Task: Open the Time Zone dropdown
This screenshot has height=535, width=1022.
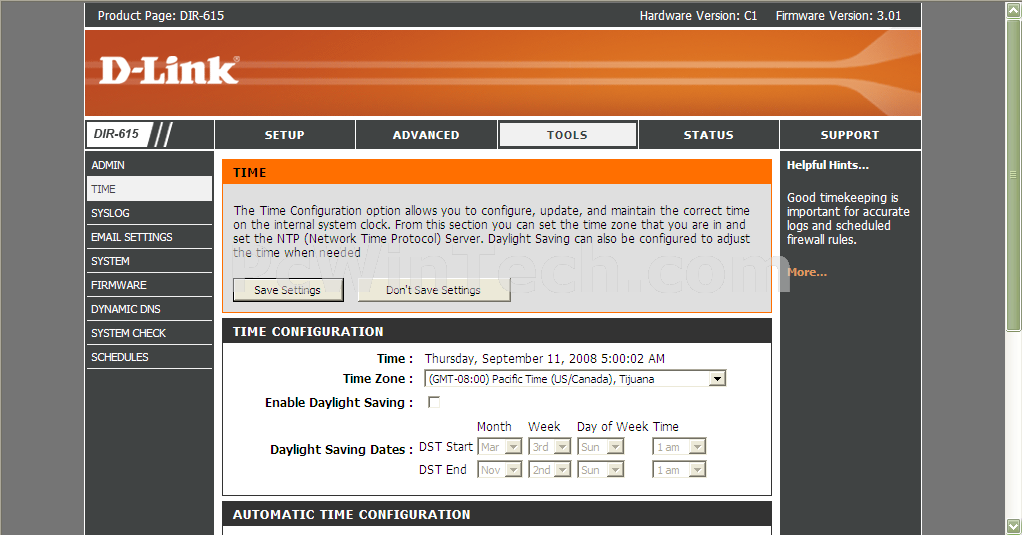Action: pos(575,379)
